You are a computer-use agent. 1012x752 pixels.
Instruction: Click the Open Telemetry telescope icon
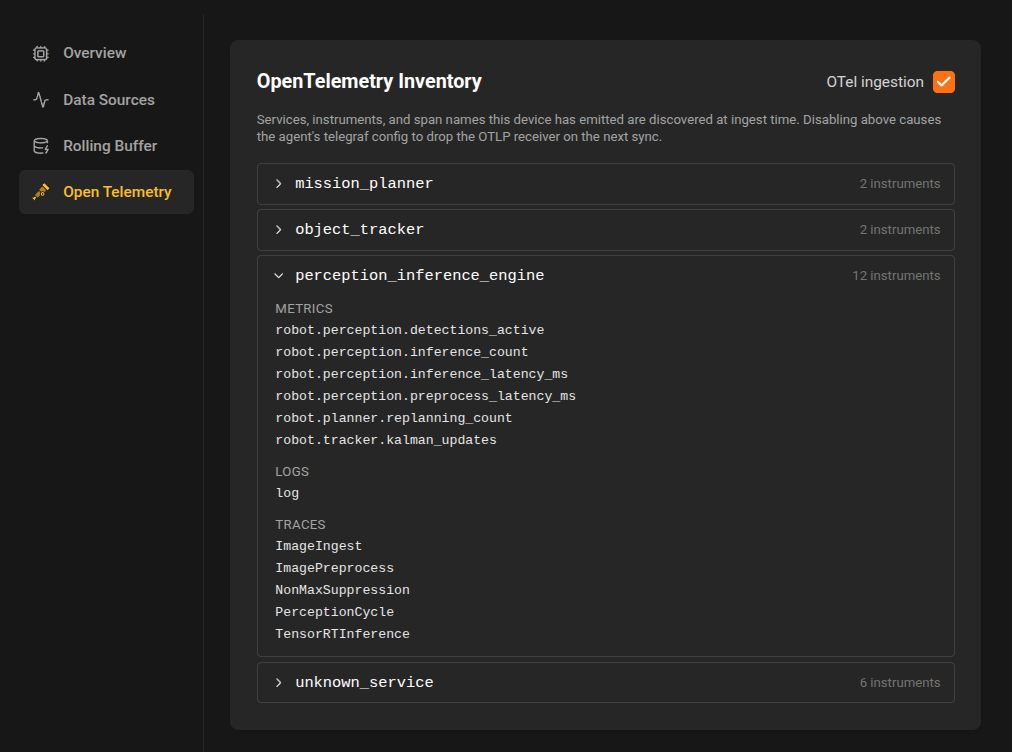click(x=41, y=192)
